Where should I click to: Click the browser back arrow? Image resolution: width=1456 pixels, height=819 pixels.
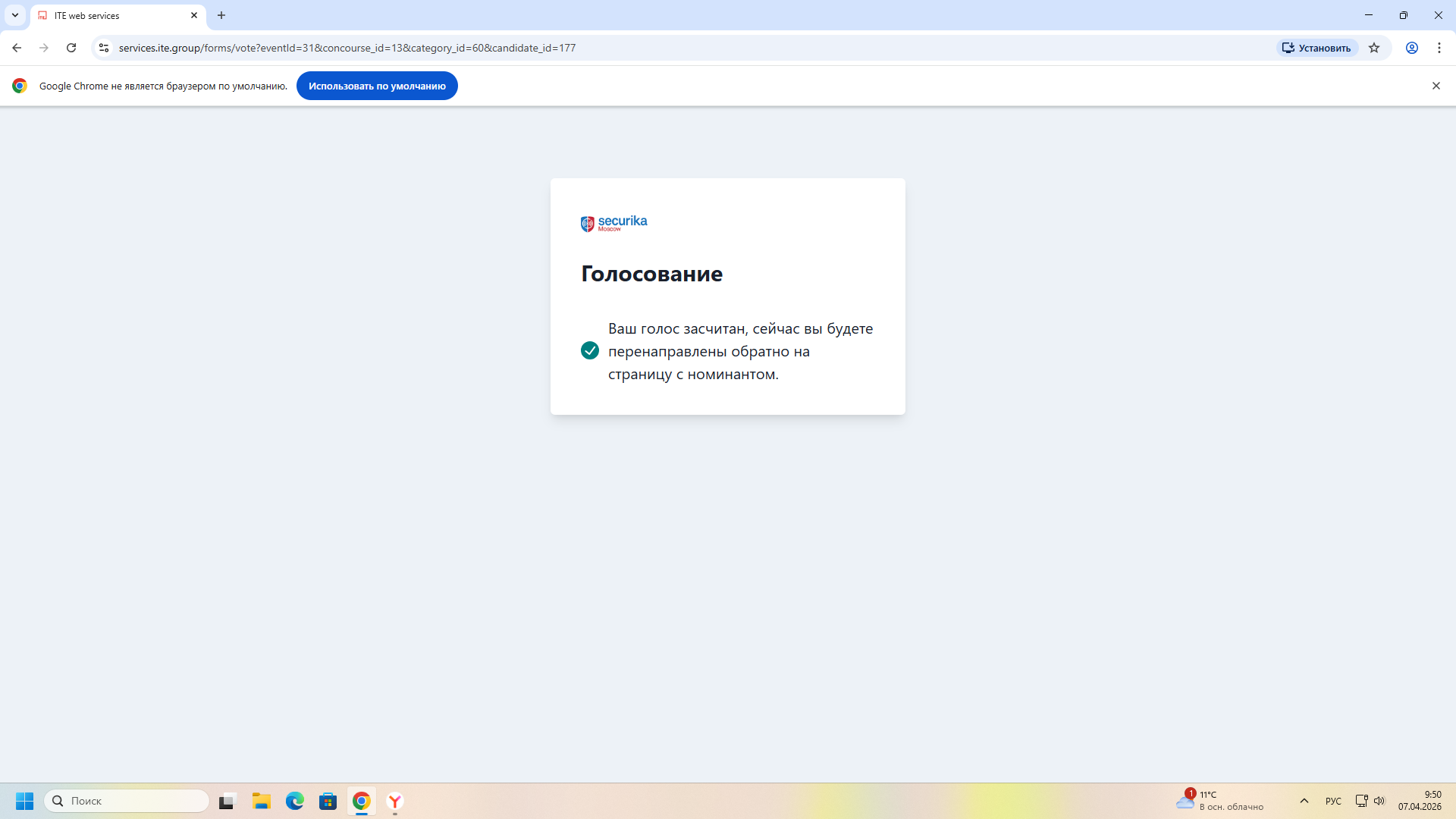(x=17, y=48)
